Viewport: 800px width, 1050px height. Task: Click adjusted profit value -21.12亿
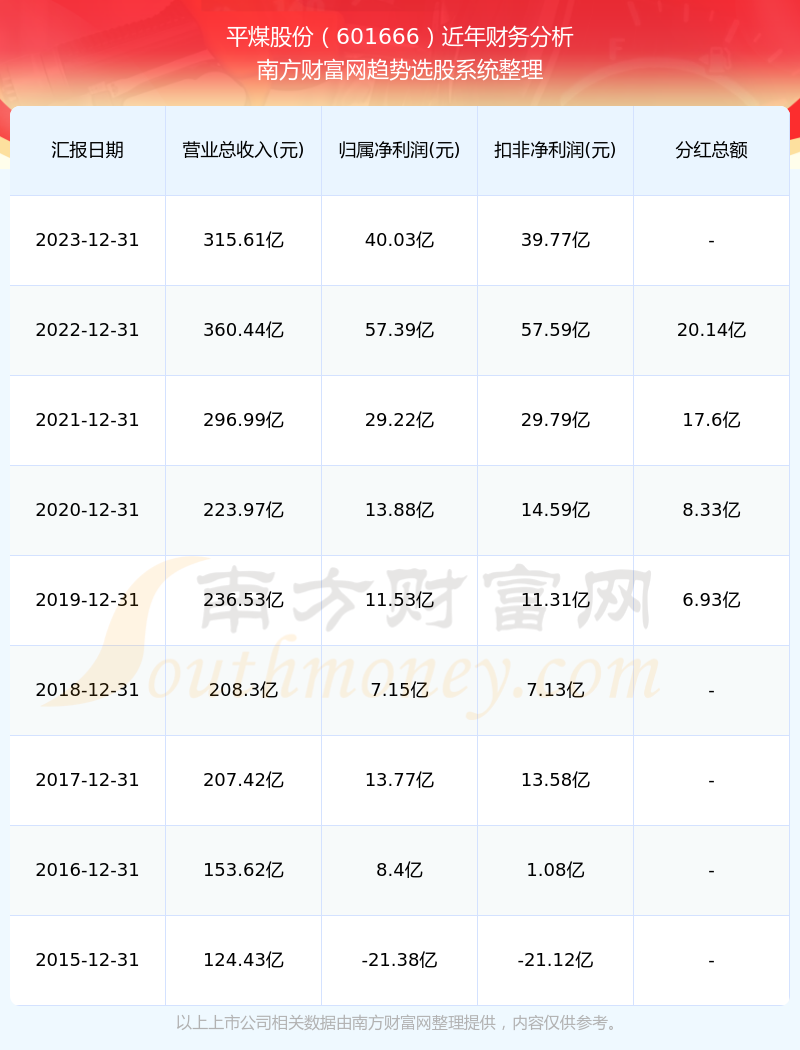pos(556,960)
